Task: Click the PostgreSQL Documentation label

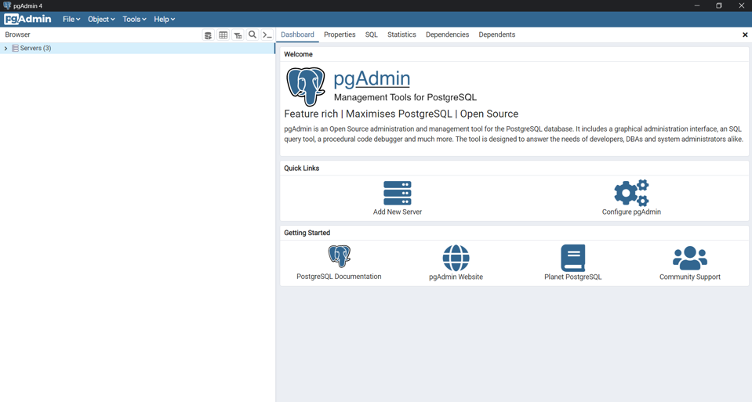Action: 339,276
